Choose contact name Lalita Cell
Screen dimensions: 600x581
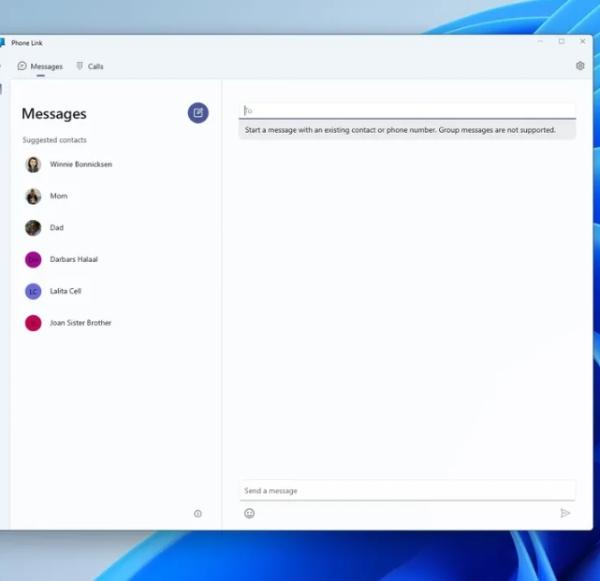pyautogui.click(x=65, y=291)
